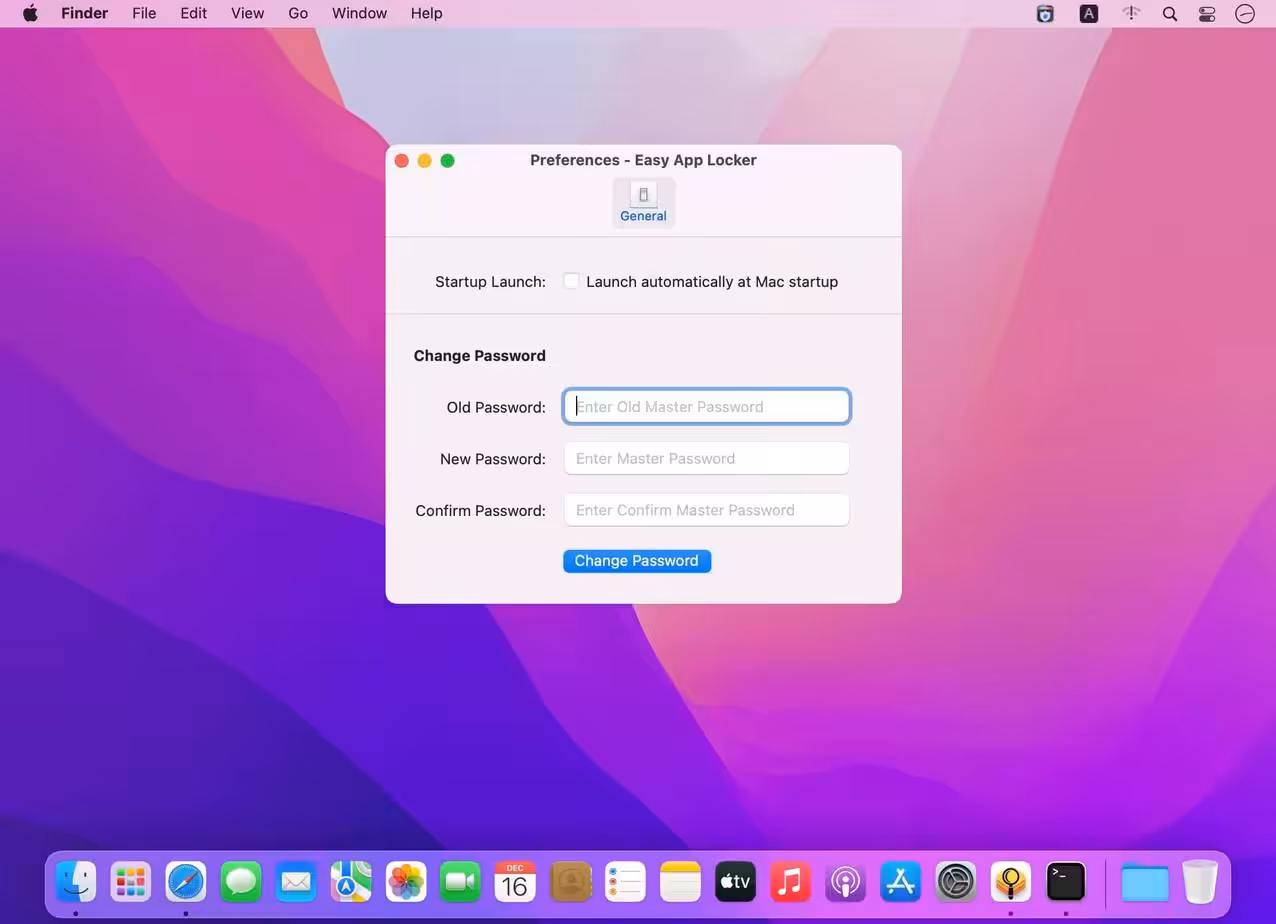Open the Go menu
This screenshot has width=1276, height=924.
pyautogui.click(x=298, y=13)
